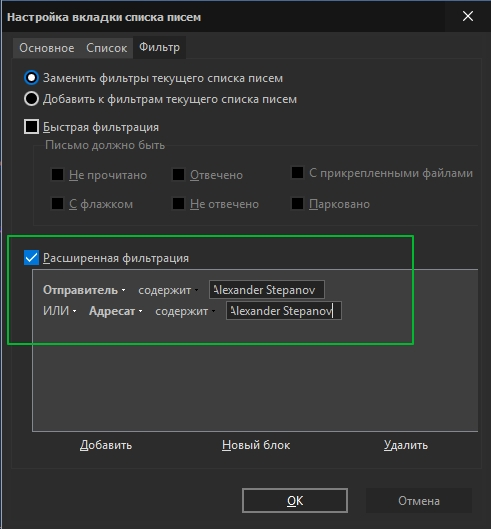Tick the Парковано checkbox
This screenshot has height=529, width=491.
coord(297,204)
